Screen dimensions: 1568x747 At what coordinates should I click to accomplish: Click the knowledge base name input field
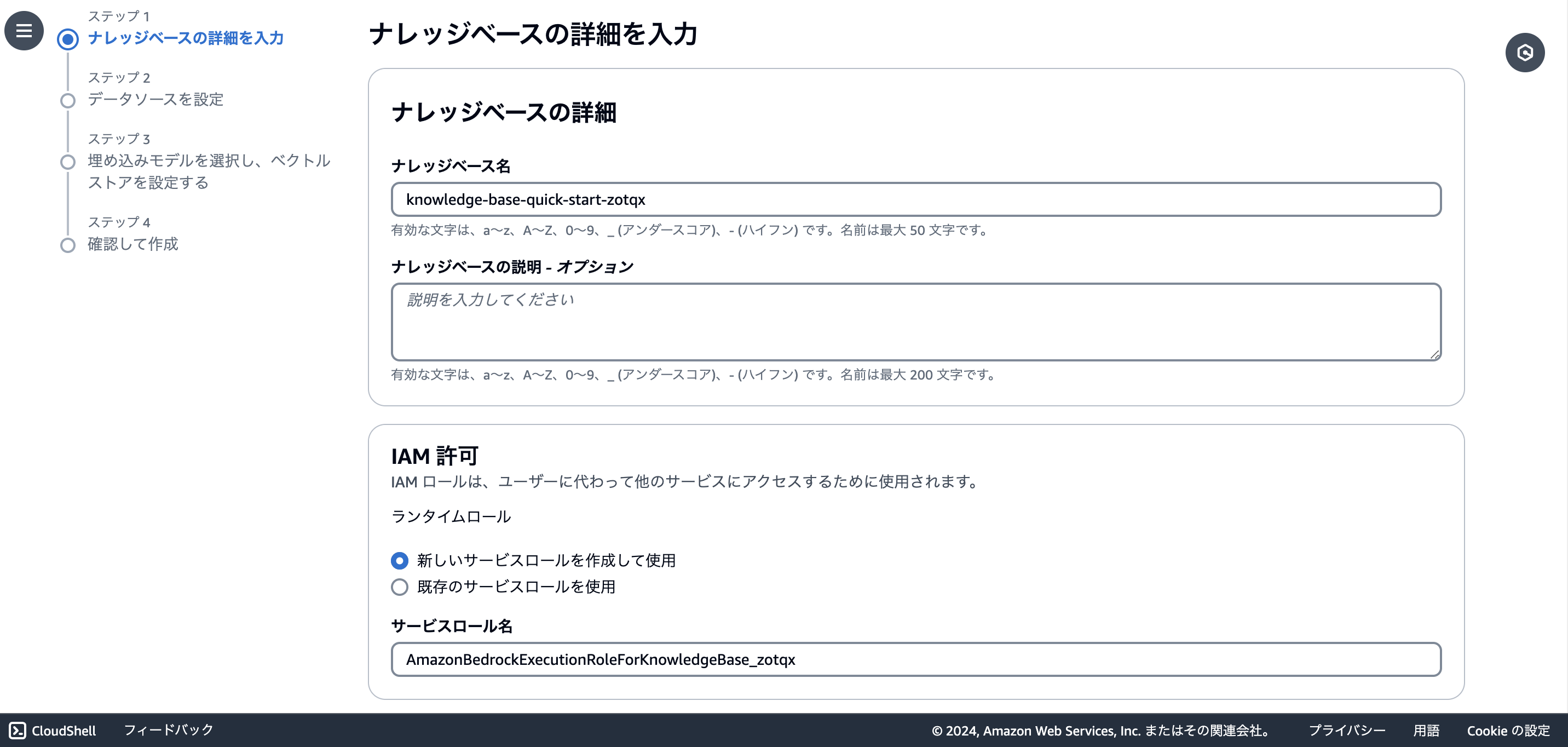click(913, 199)
